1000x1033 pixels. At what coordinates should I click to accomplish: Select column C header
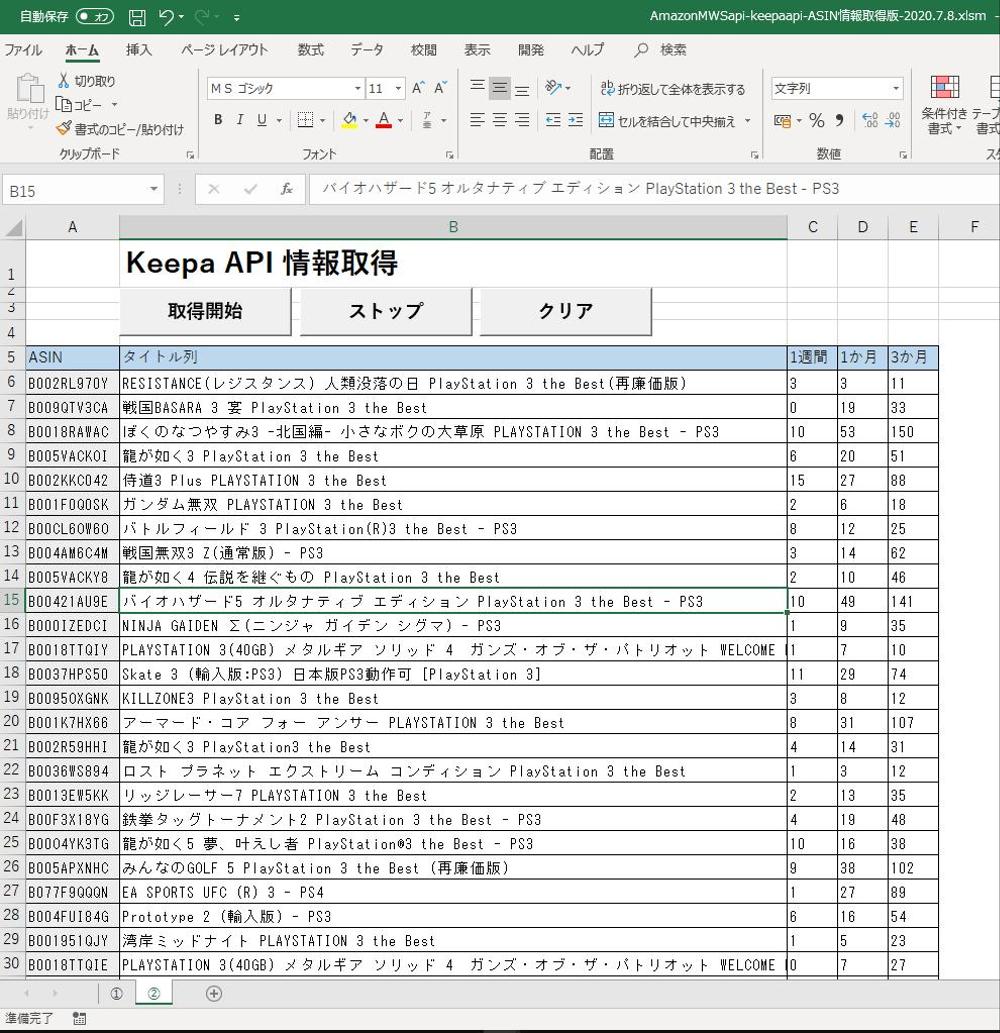[x=812, y=227]
